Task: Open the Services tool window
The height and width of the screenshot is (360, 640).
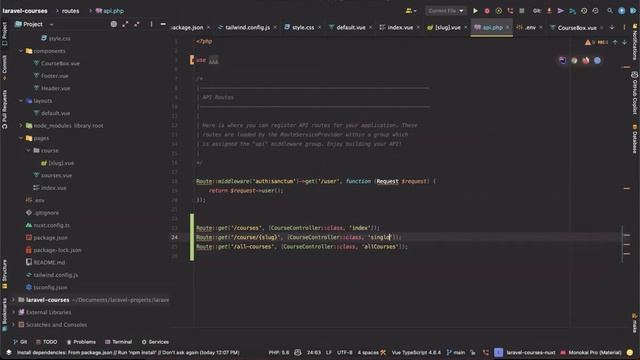Action: coord(155,342)
